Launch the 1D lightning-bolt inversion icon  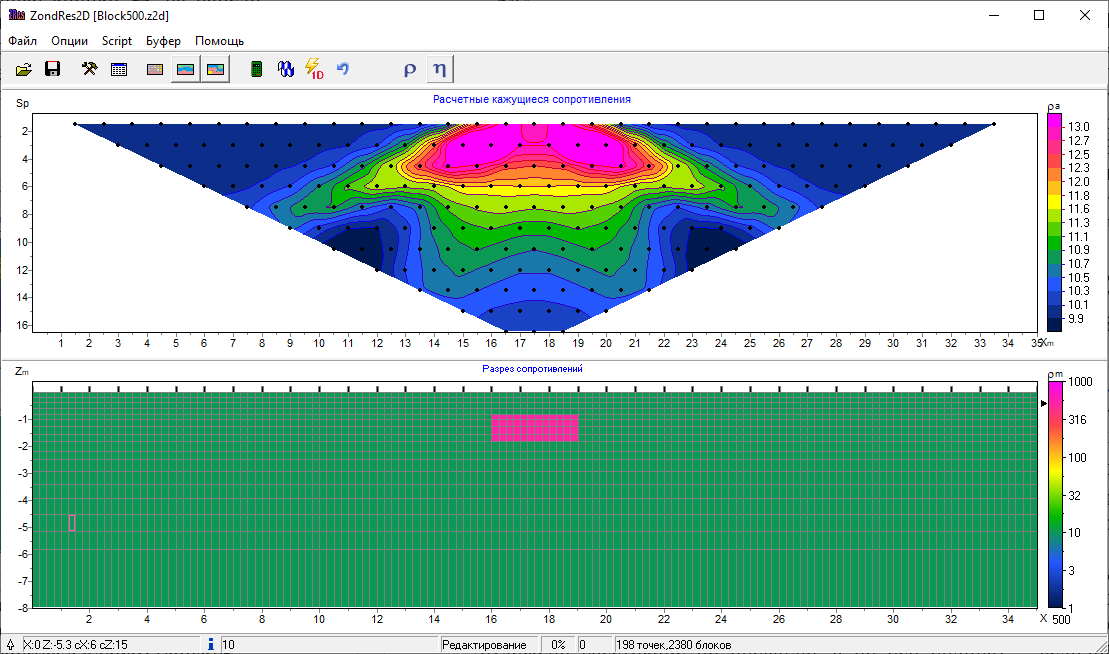[x=314, y=69]
